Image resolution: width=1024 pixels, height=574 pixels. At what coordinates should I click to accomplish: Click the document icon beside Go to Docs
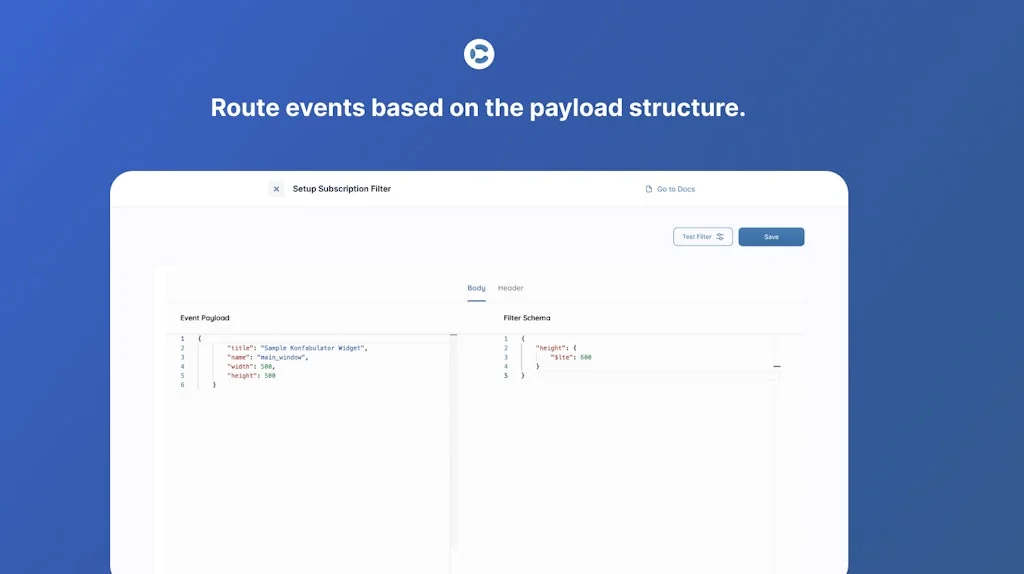point(649,189)
